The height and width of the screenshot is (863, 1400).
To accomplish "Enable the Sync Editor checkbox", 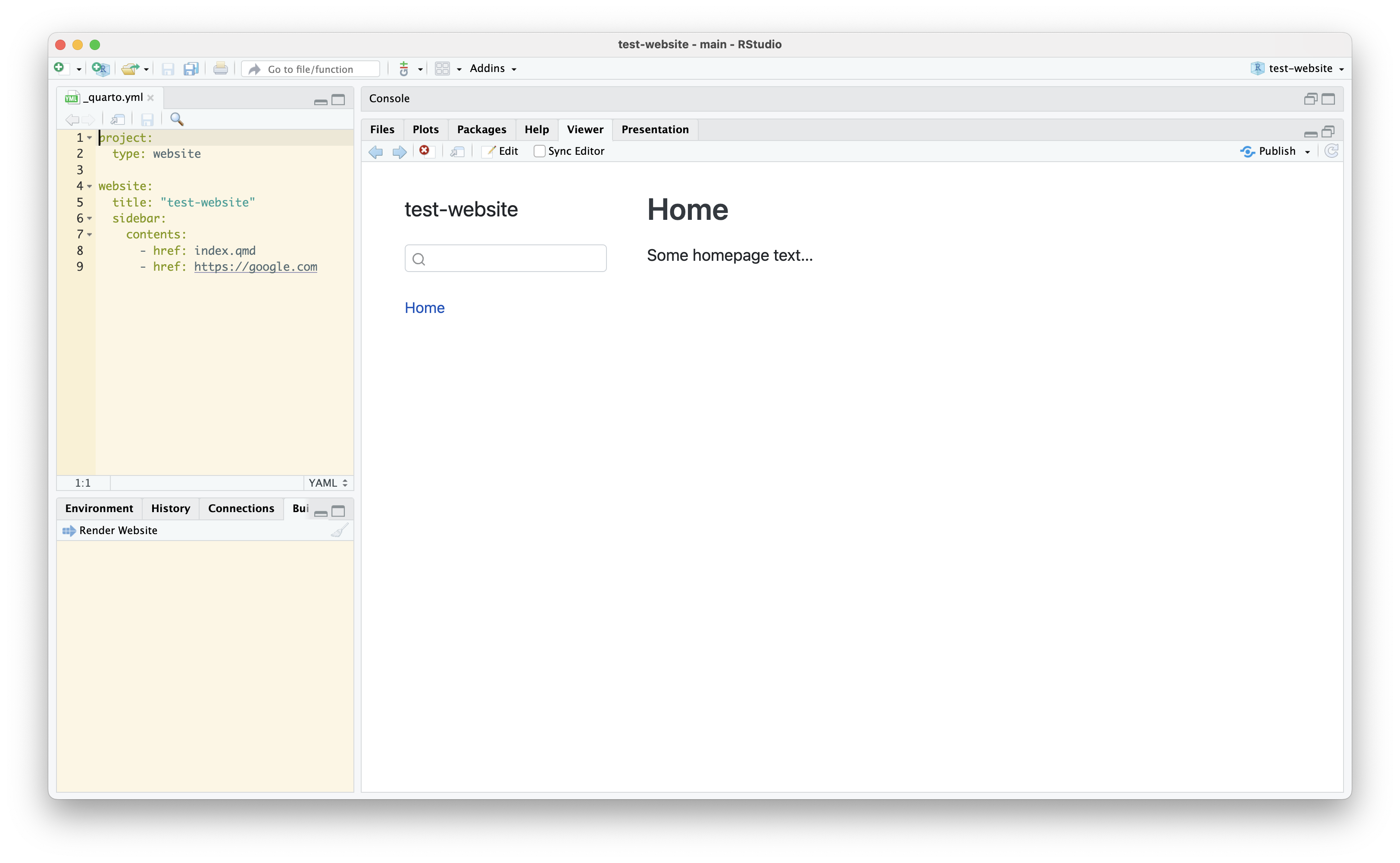I will (539, 151).
